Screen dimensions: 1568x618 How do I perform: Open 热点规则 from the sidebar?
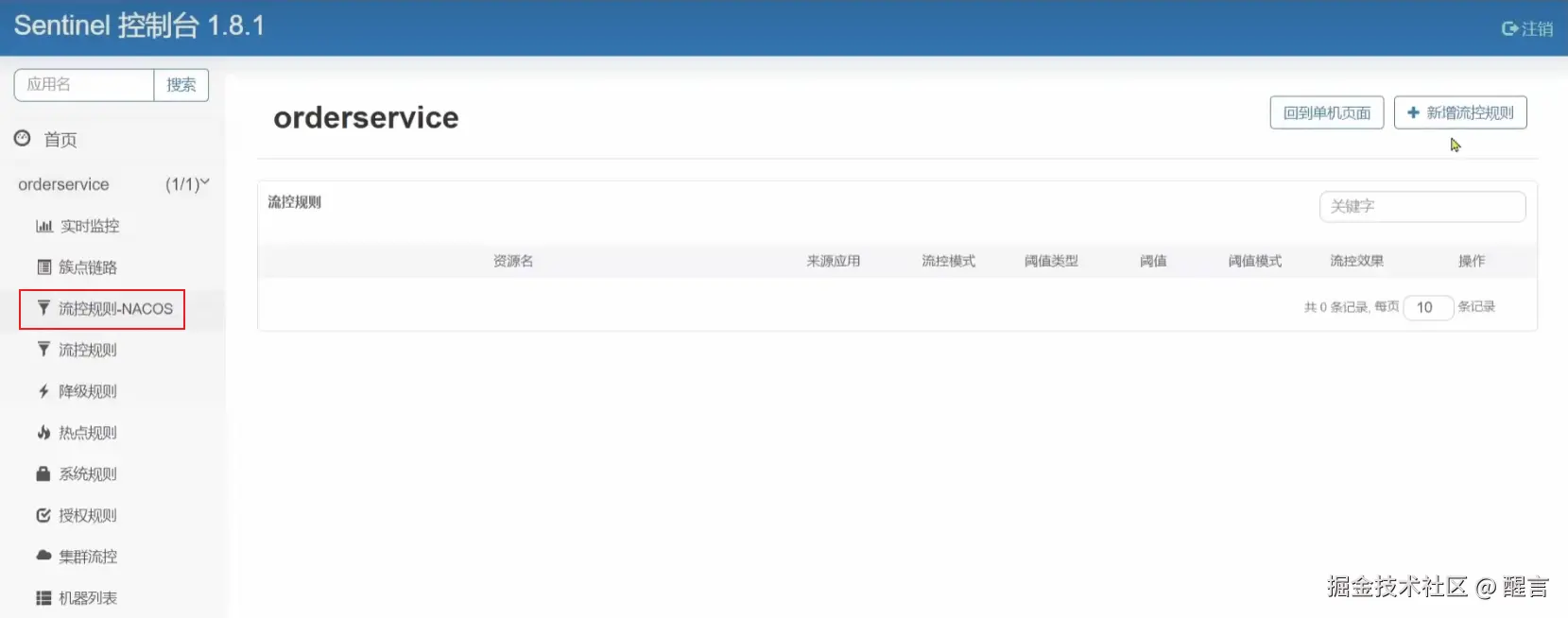click(88, 433)
